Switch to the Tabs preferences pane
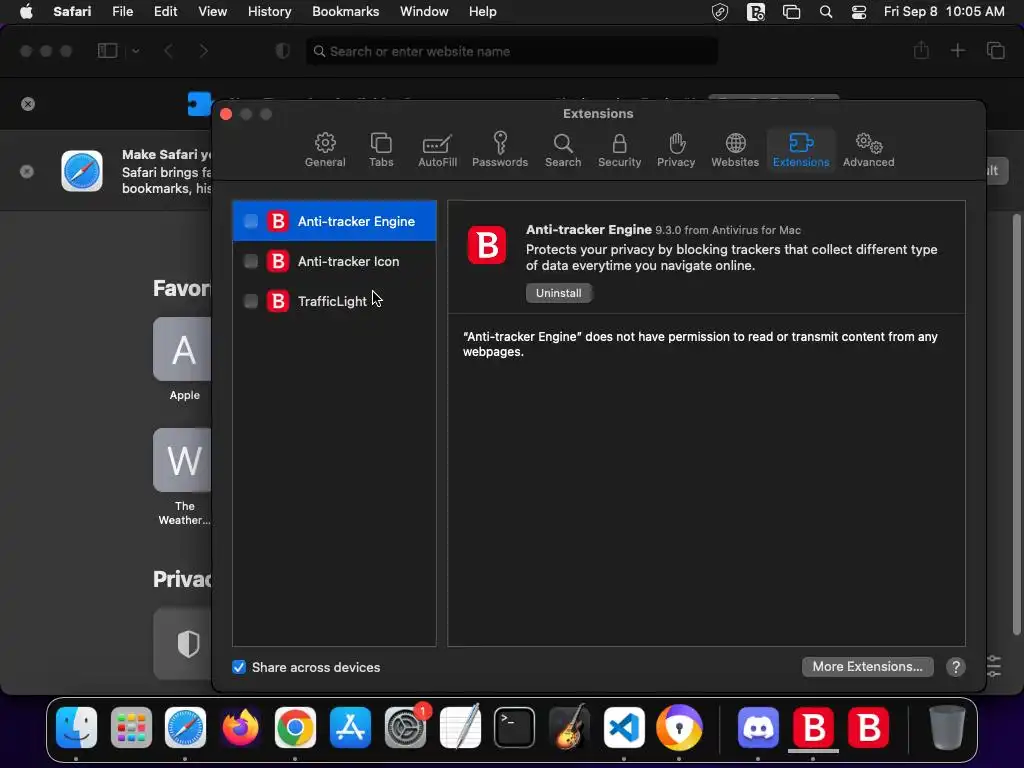Screen dimensions: 1024x768 coord(381,150)
